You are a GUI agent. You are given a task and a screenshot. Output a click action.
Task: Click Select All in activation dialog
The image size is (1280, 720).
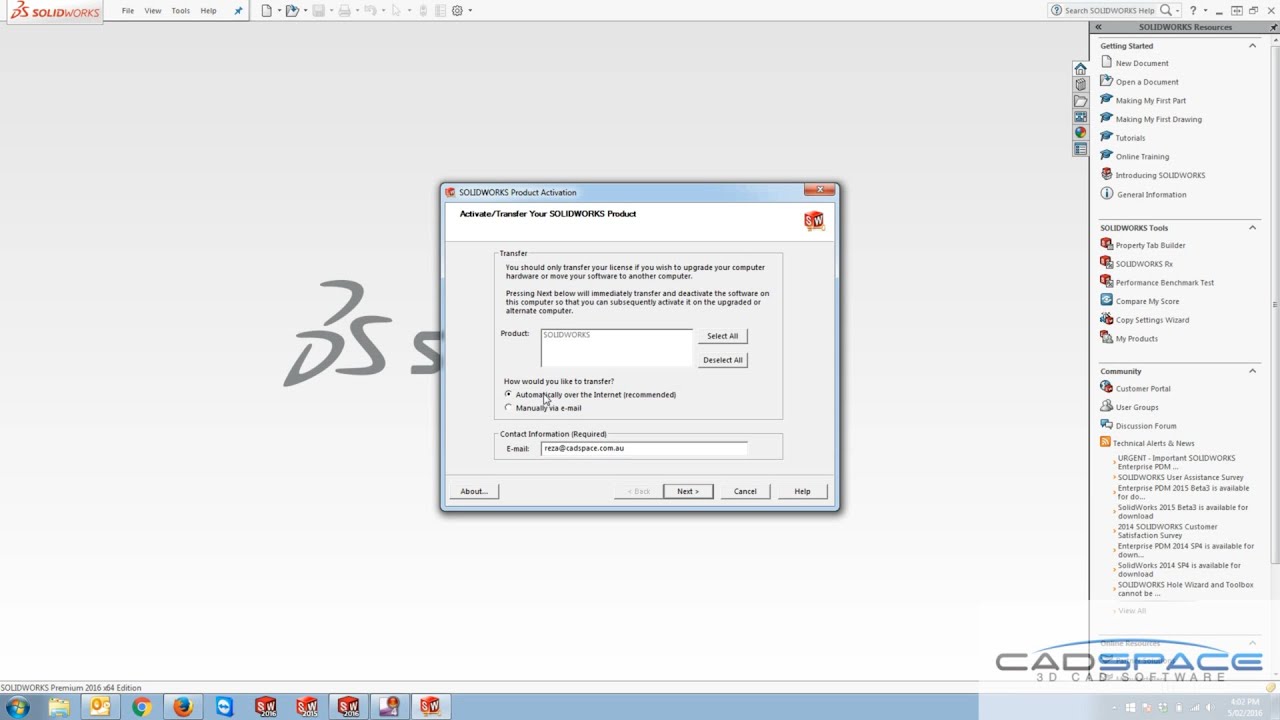[722, 336]
